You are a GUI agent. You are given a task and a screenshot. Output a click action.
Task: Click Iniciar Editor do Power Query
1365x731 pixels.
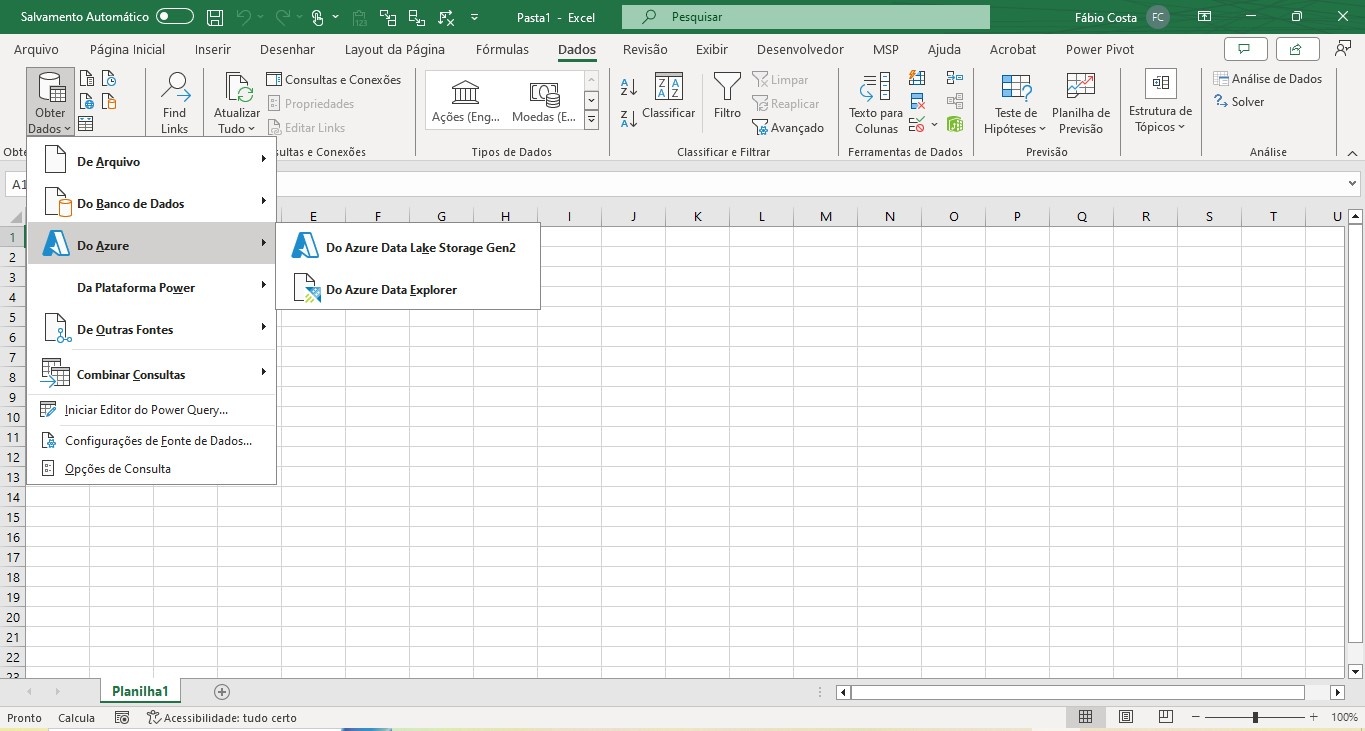click(x=151, y=409)
